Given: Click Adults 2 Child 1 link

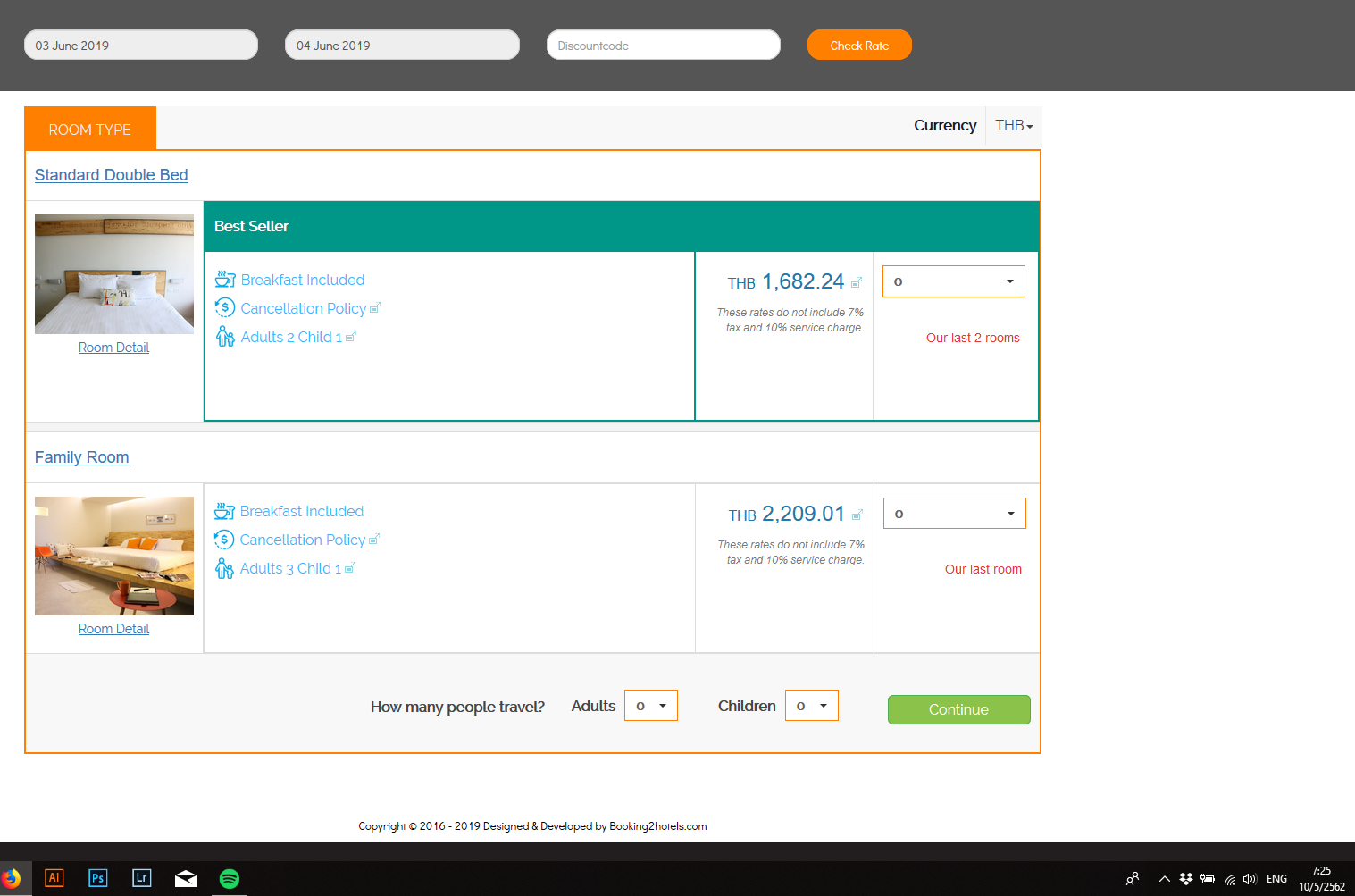Looking at the screenshot, I should (x=291, y=337).
